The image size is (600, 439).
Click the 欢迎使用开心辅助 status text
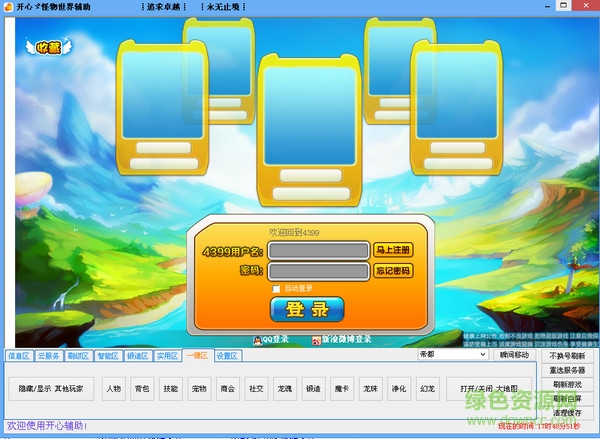[47, 426]
